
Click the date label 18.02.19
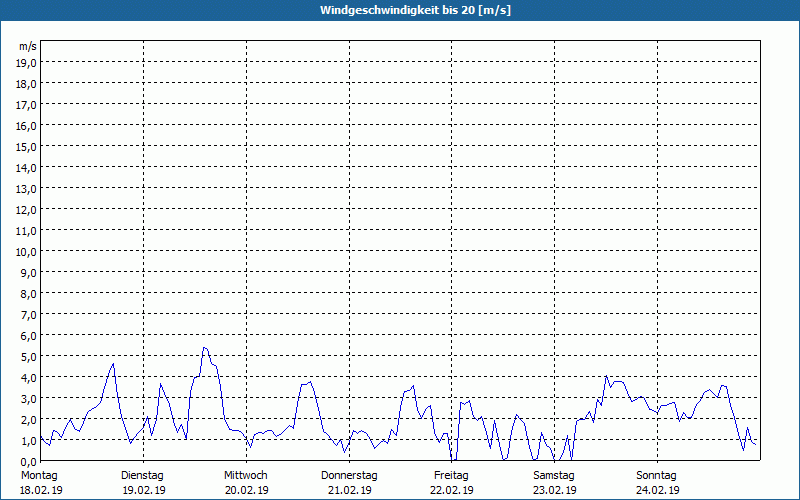pyautogui.click(x=41, y=490)
